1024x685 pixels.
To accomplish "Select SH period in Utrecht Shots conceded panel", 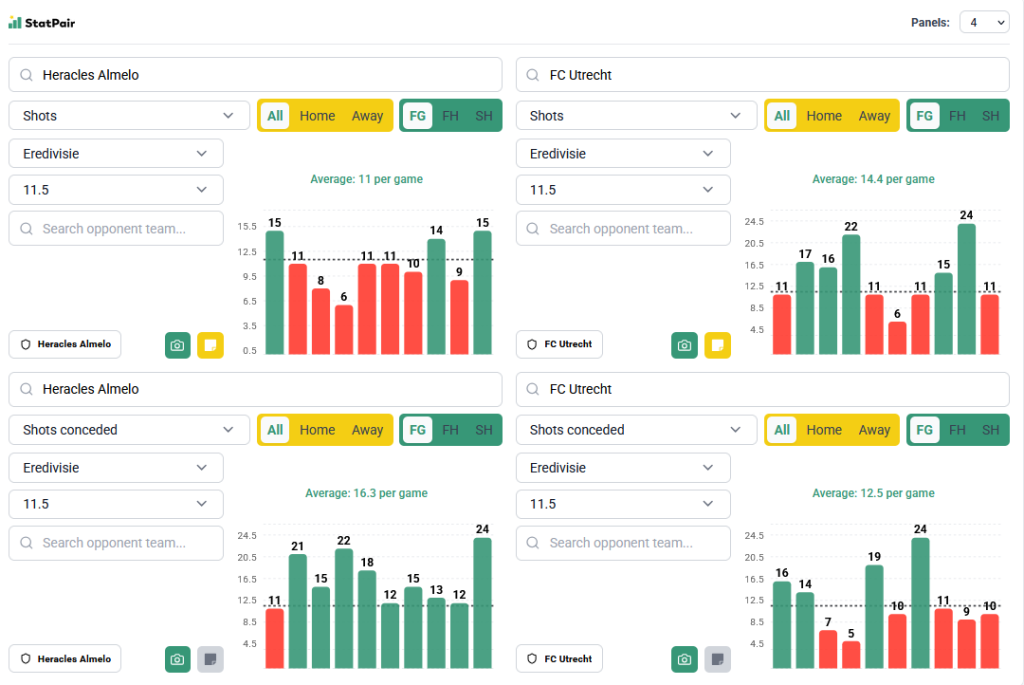I will [990, 430].
